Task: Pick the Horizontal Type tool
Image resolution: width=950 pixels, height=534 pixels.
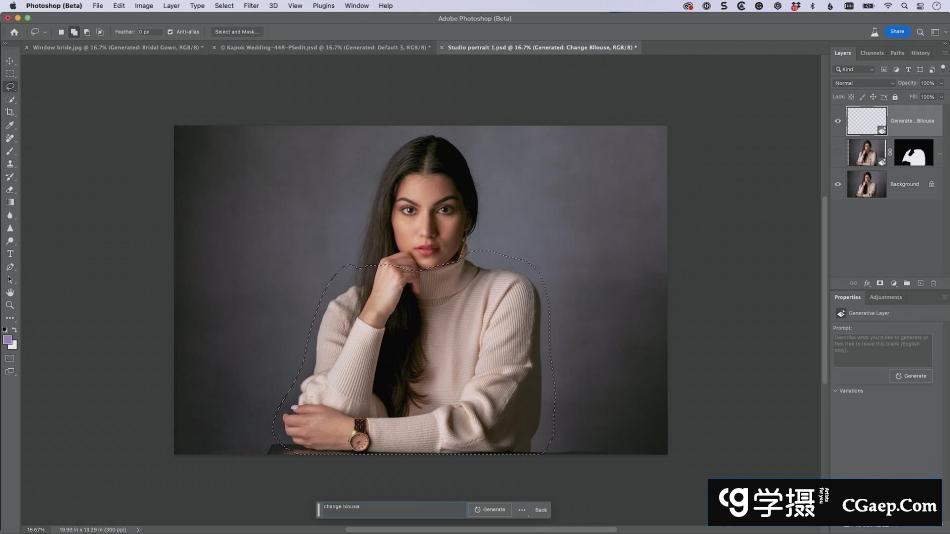Action: 10,254
